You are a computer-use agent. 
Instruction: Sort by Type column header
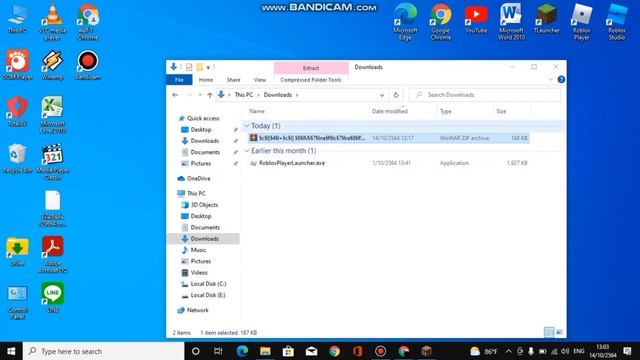[x=446, y=111]
